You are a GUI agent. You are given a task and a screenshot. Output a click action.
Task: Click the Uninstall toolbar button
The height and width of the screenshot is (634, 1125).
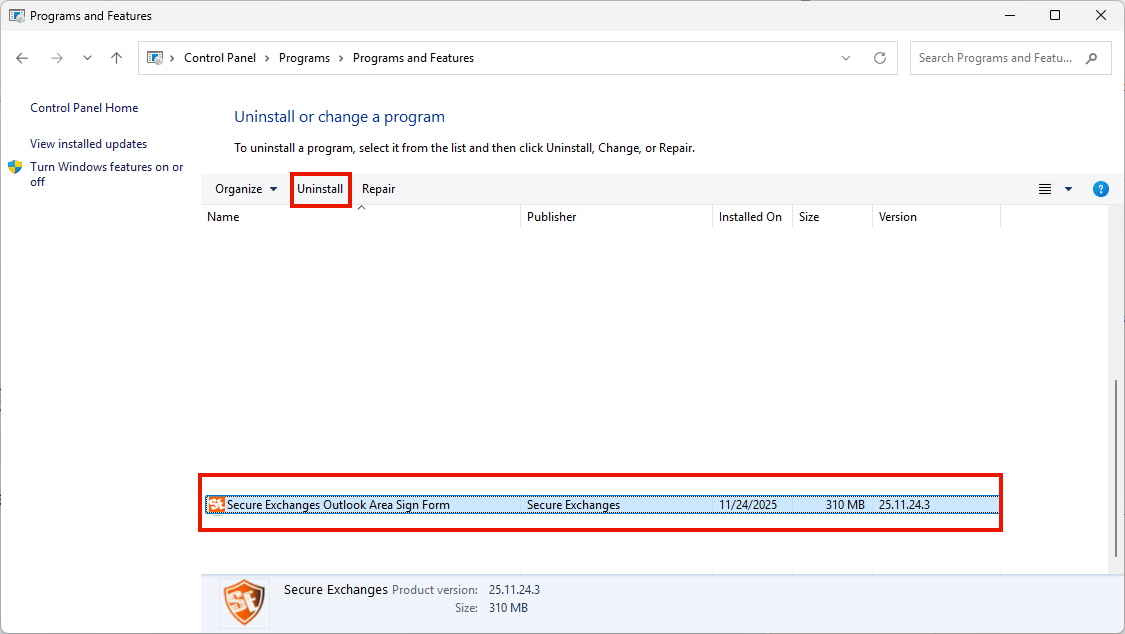pos(320,189)
